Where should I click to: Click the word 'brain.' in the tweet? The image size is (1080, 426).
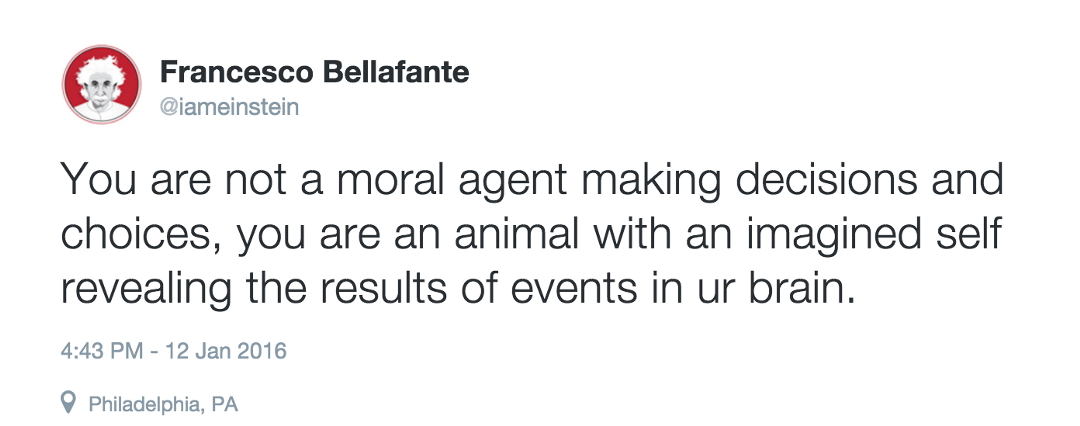click(x=802, y=290)
